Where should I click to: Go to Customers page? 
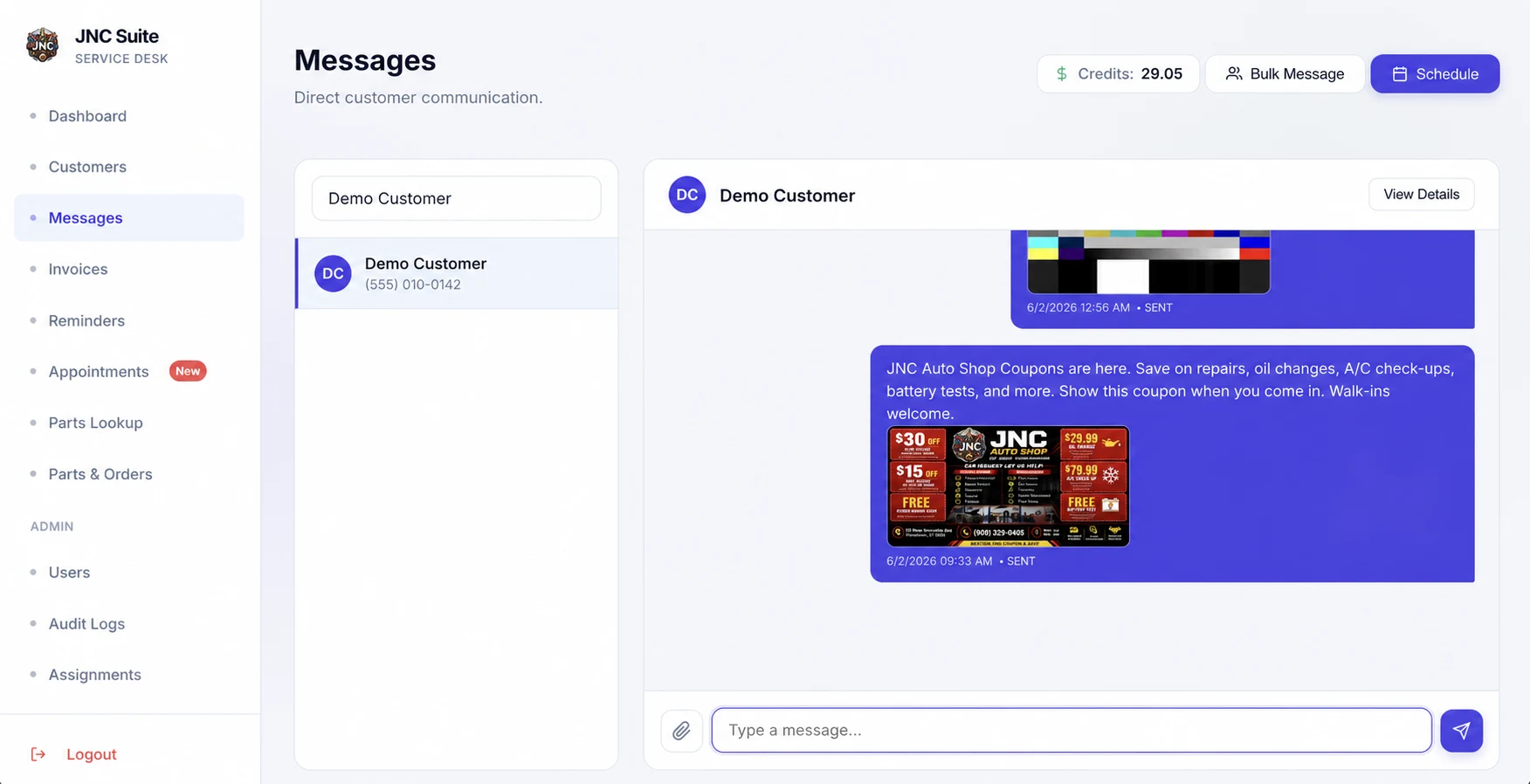pos(87,167)
